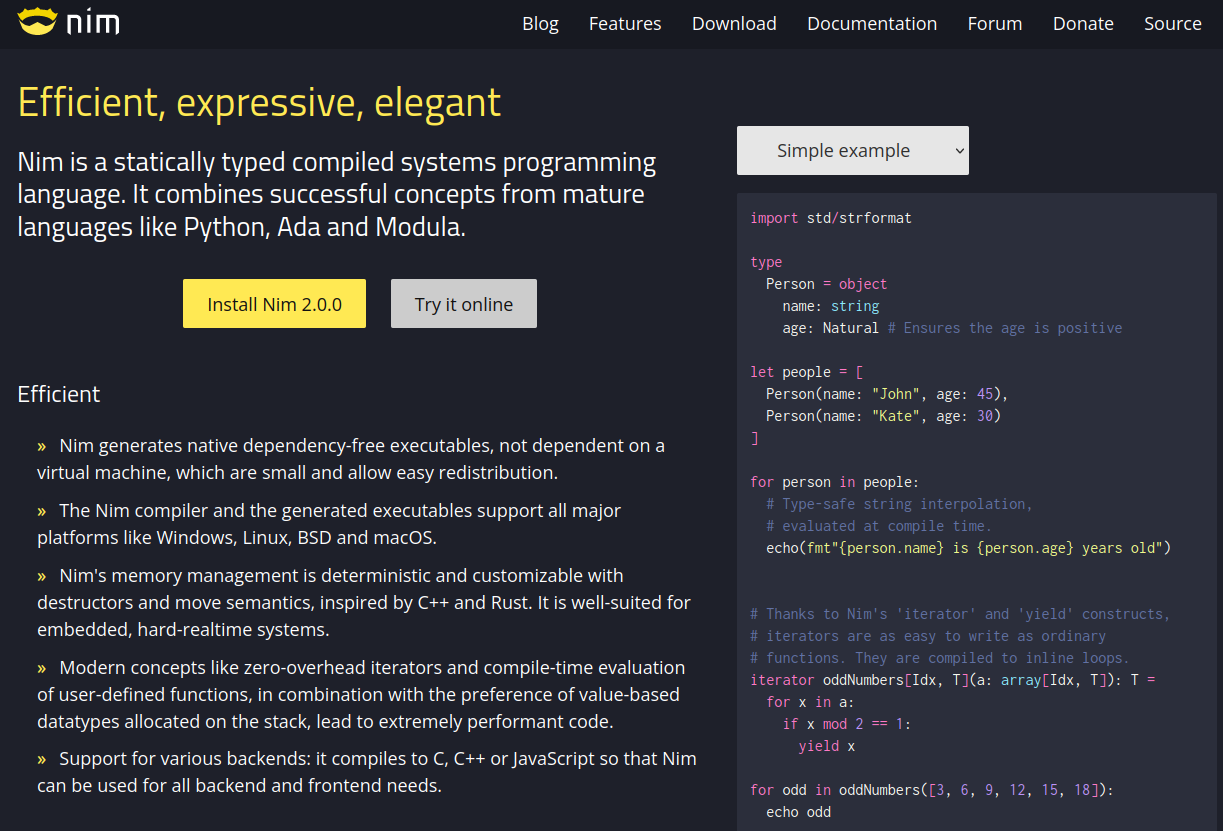Open the Blog page
Screen dimensions: 1223x831
[x=540, y=23]
